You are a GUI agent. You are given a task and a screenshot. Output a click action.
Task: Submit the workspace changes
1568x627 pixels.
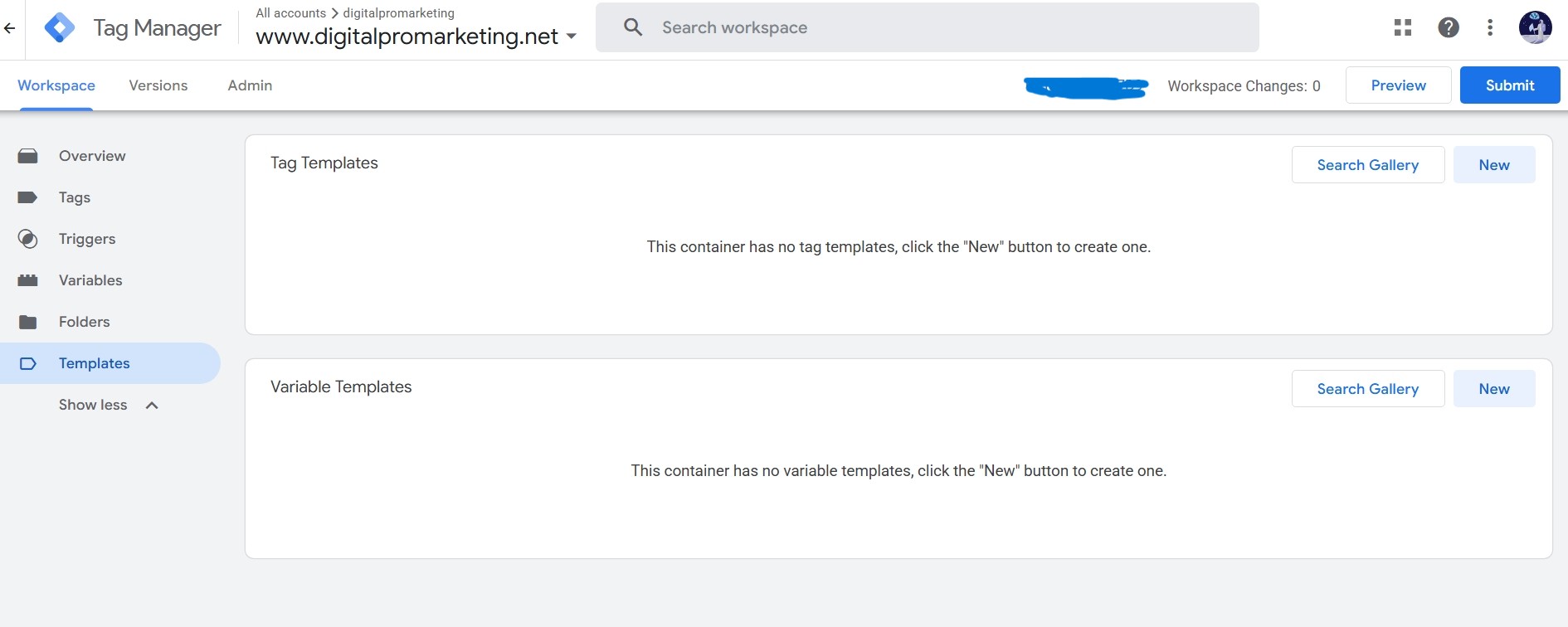[x=1510, y=85]
